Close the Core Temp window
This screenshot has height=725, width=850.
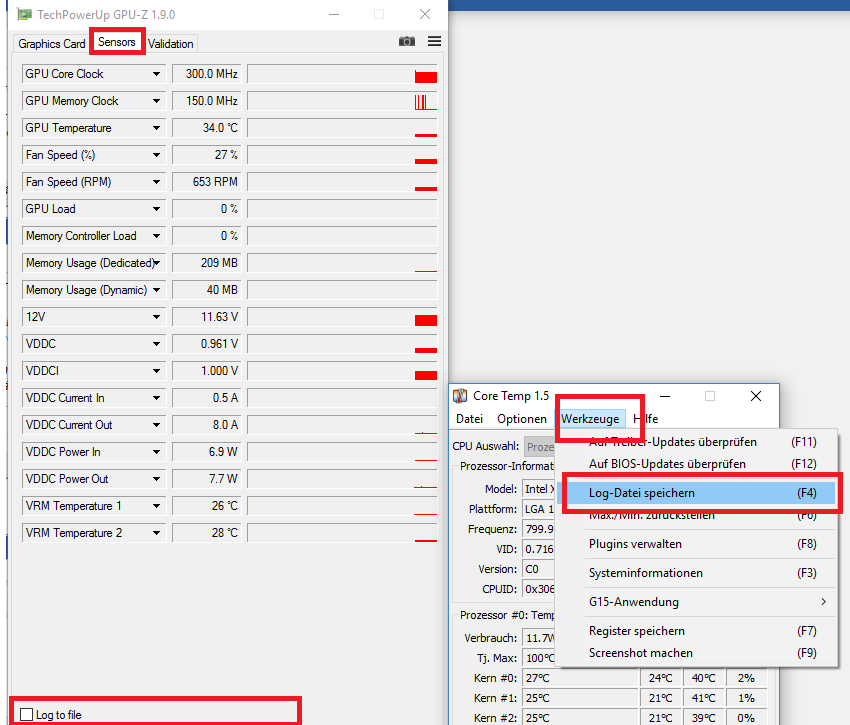[x=756, y=396]
